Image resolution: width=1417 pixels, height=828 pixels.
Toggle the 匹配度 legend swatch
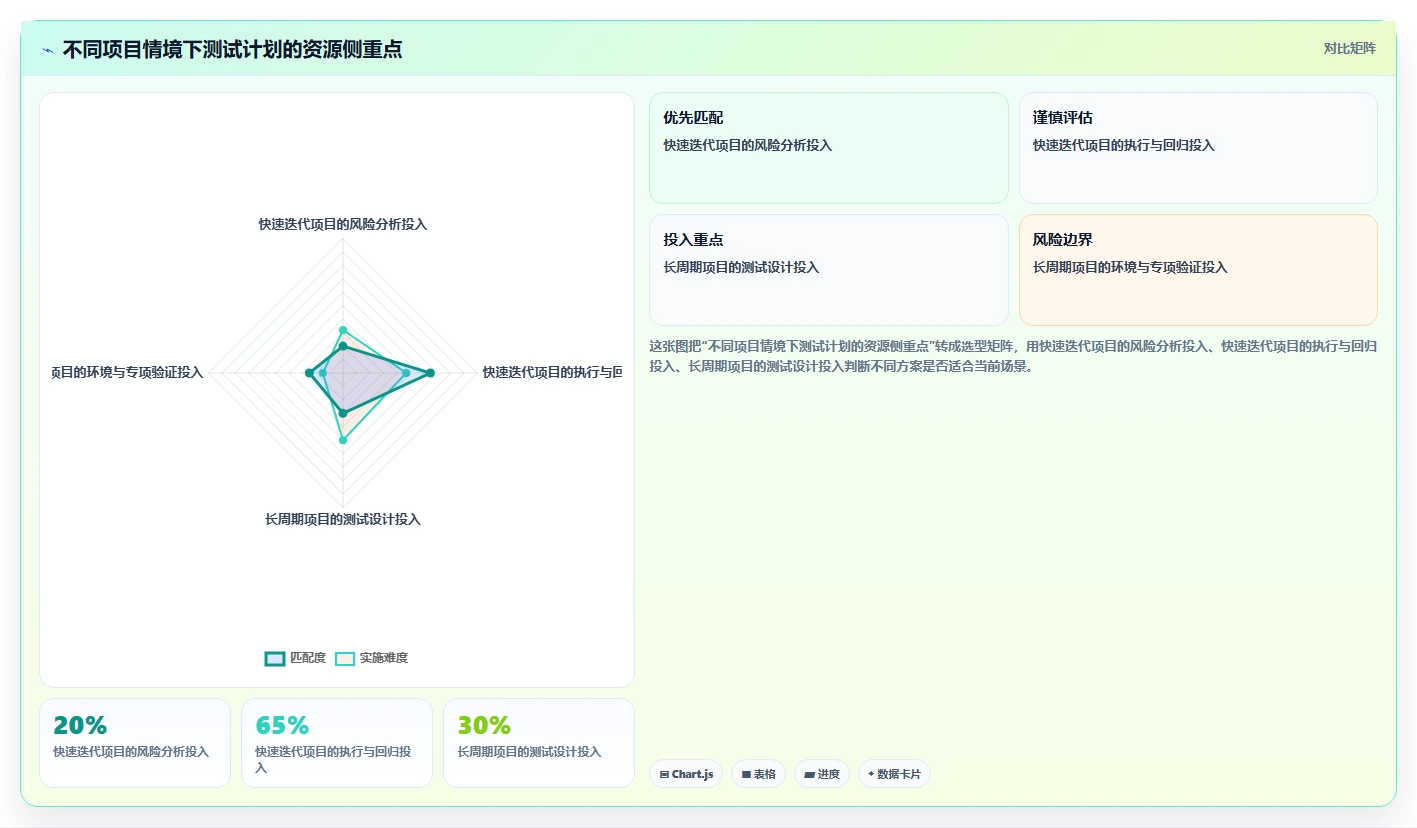275,658
